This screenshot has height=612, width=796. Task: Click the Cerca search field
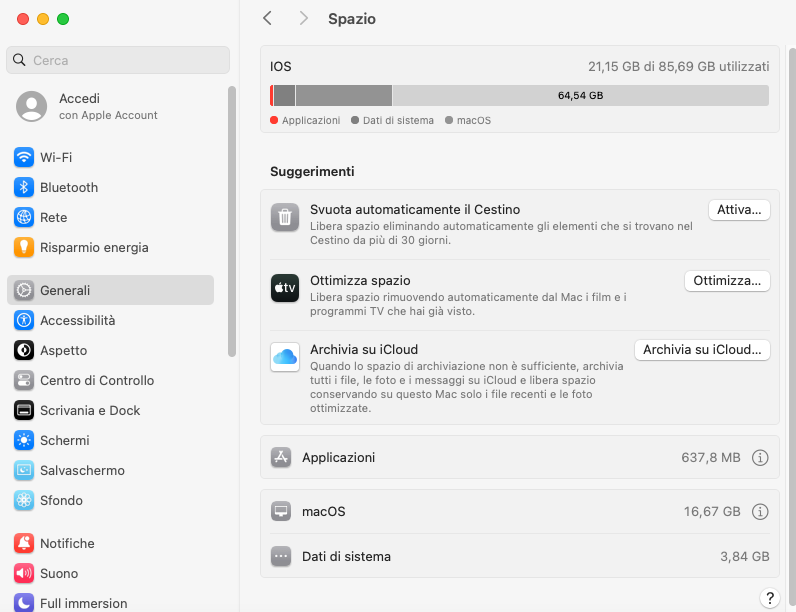point(118,60)
